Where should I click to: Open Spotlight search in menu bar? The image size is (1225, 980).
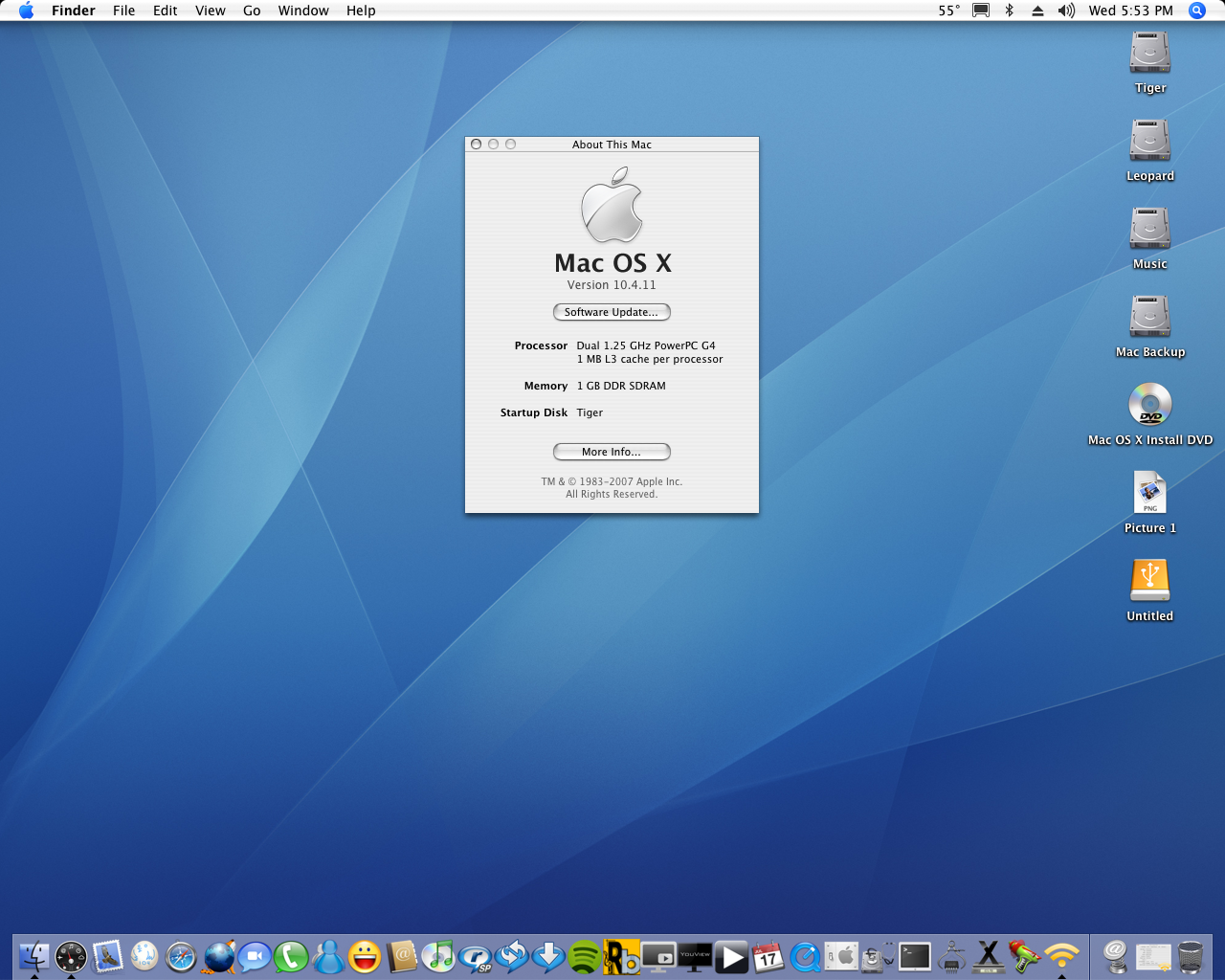(1197, 11)
